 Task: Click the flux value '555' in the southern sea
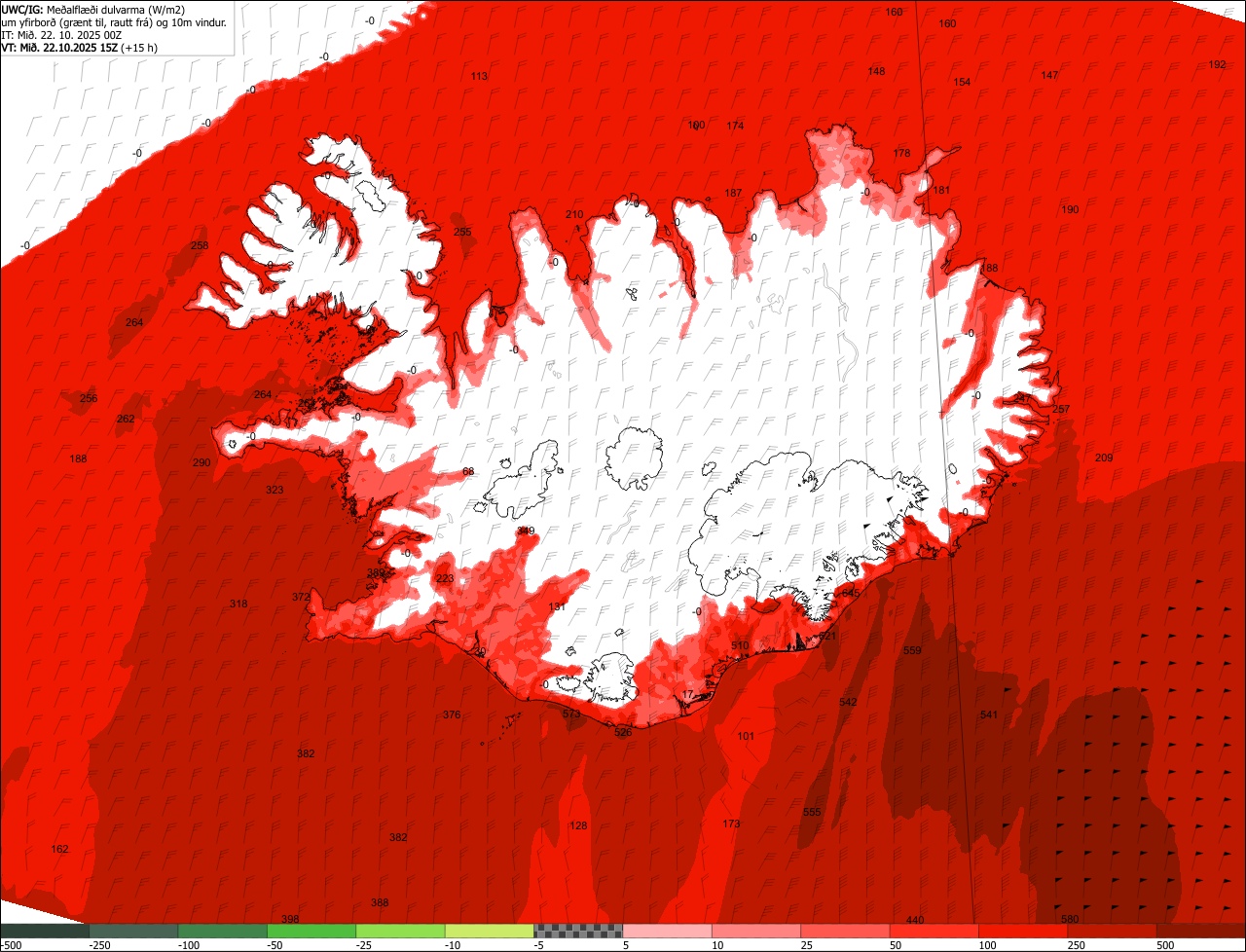click(812, 812)
